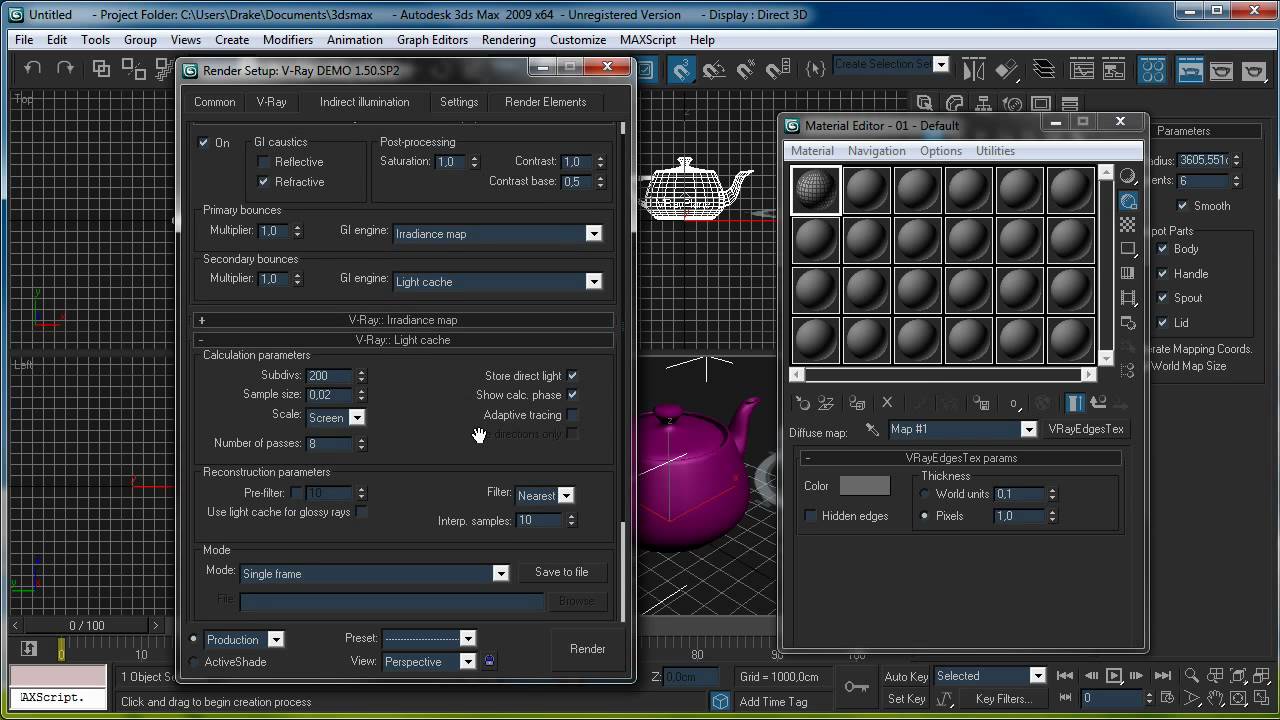Open the Mirror tool in main toolbar
1280x720 pixels.
974,69
